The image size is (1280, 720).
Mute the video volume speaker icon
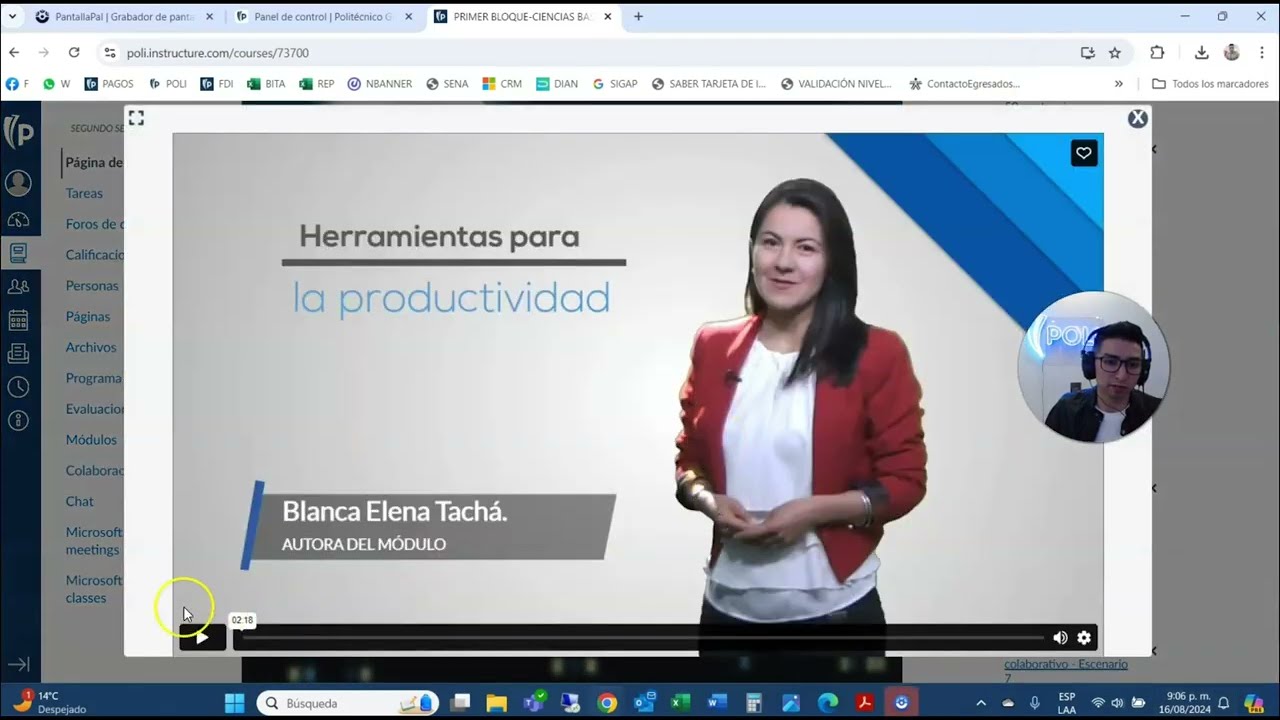pos(1060,638)
